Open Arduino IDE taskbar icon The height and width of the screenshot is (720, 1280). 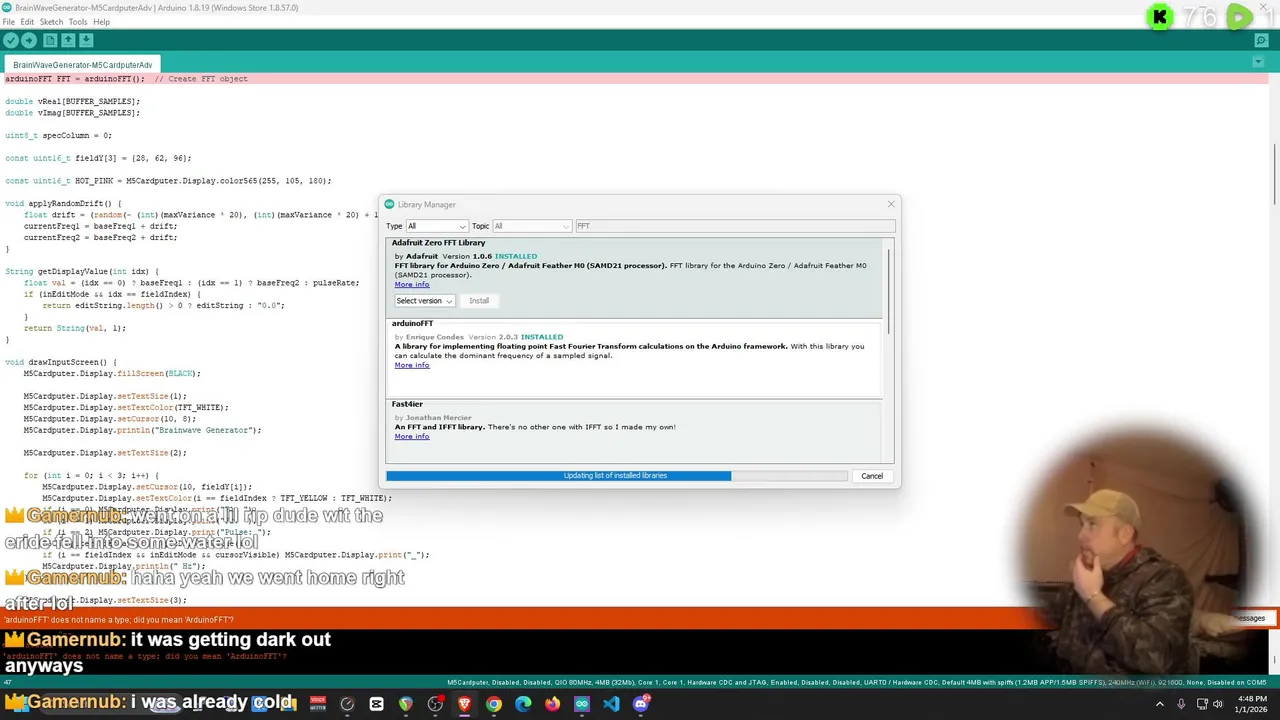pyautogui.click(x=582, y=704)
